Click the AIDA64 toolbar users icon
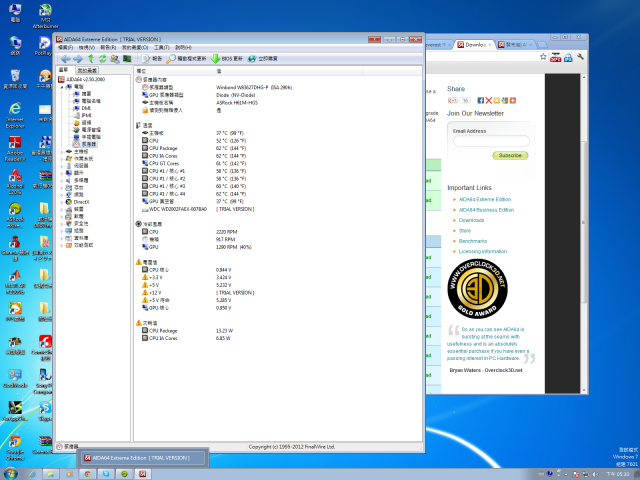Viewport: 640px width, 480px height. click(115, 59)
